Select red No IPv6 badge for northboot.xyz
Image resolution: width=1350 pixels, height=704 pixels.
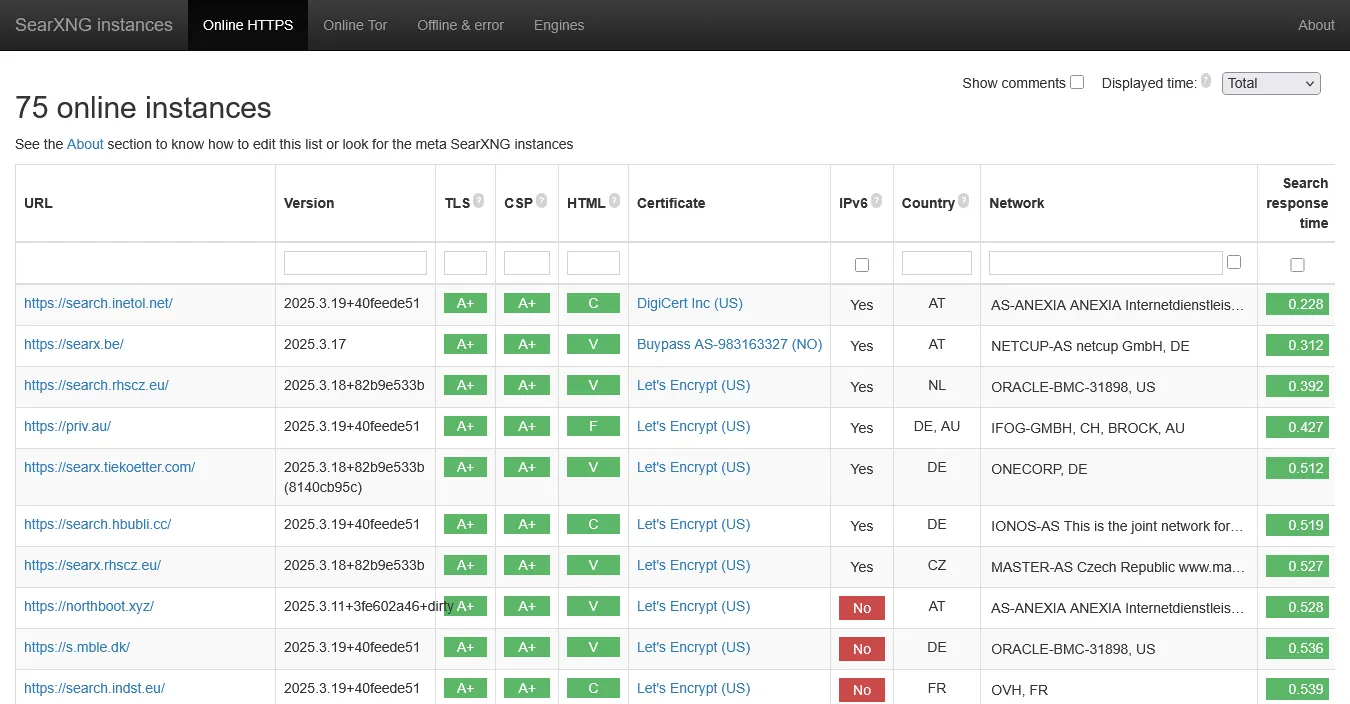(x=862, y=608)
